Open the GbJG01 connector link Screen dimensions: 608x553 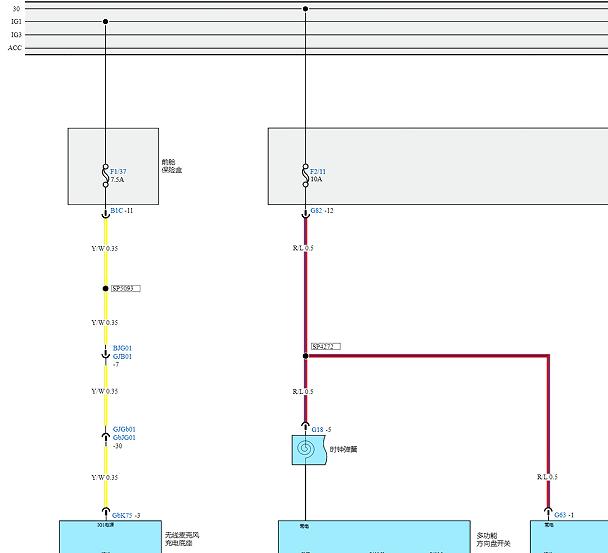coord(124,437)
